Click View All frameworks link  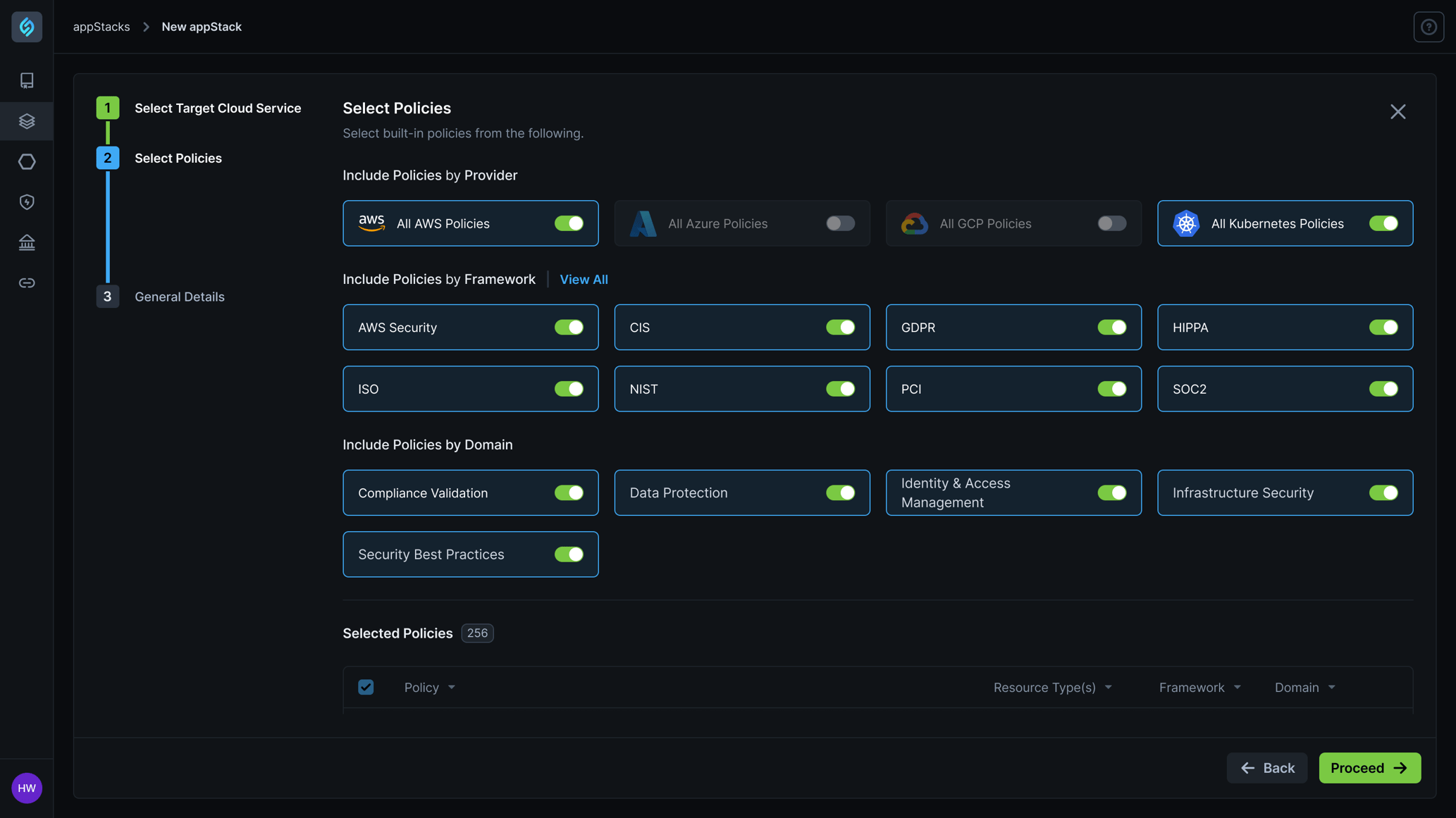click(584, 279)
